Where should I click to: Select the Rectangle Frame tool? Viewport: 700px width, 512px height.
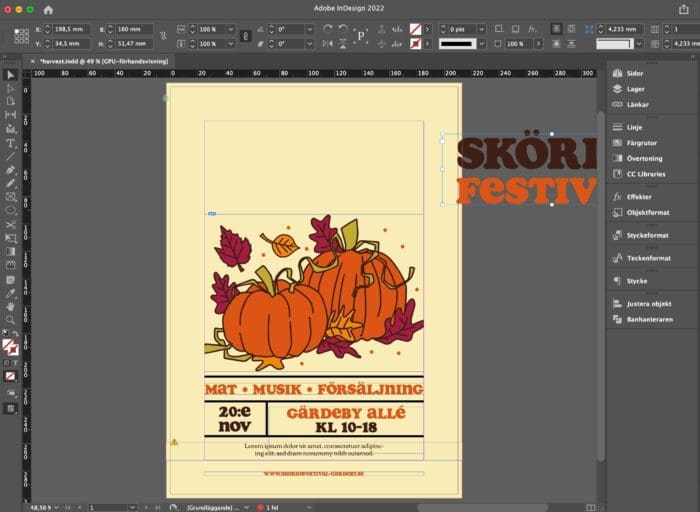(x=10, y=197)
